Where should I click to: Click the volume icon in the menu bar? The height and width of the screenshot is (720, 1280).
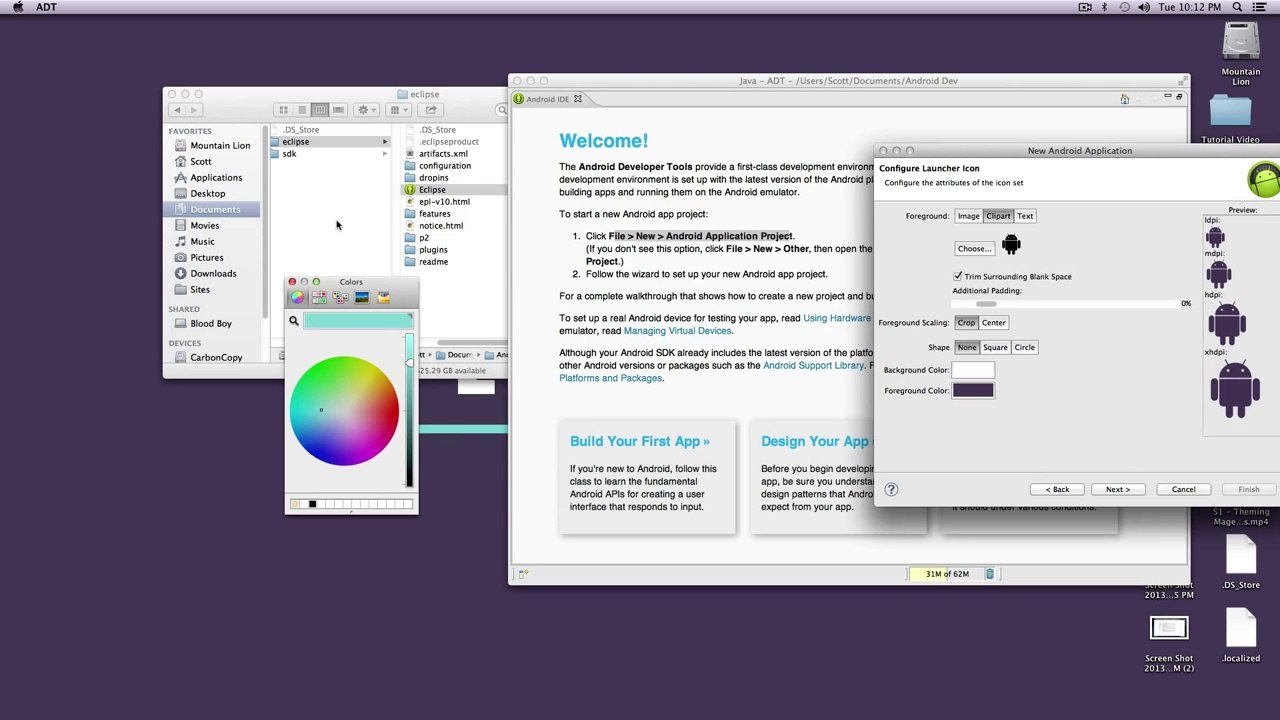tap(1144, 7)
